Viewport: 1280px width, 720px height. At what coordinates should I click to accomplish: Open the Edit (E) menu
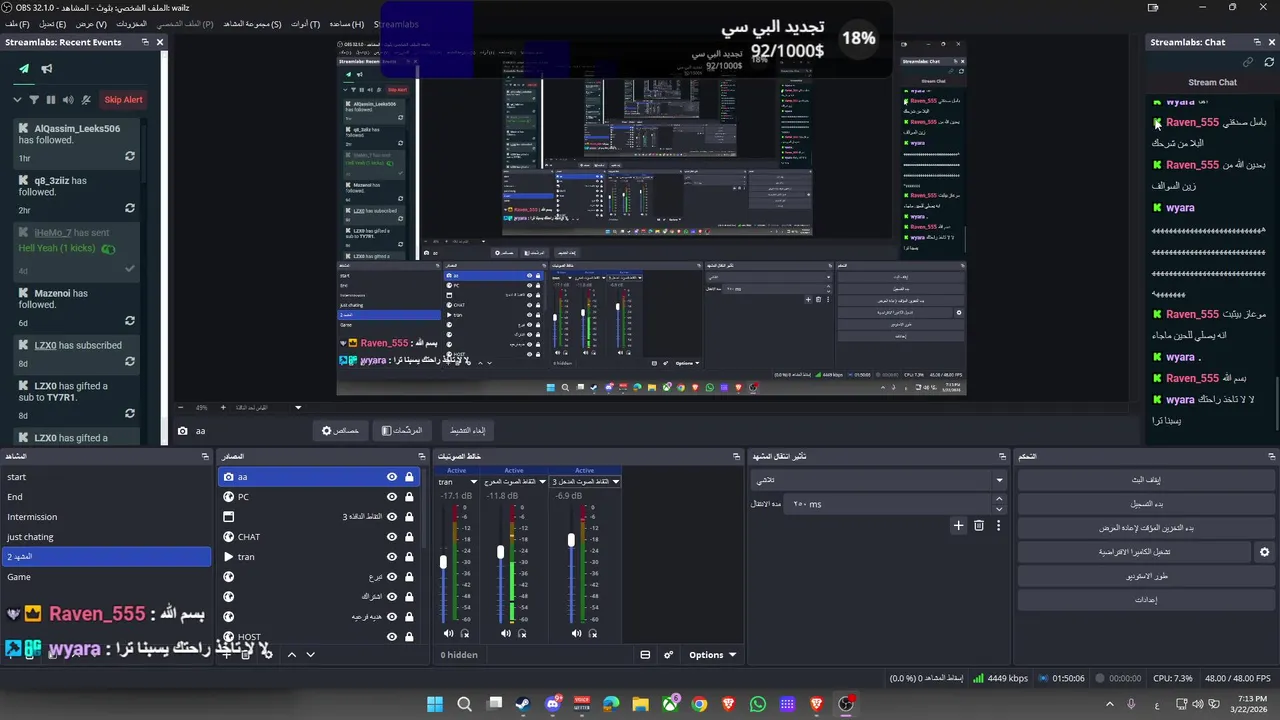tap(53, 24)
